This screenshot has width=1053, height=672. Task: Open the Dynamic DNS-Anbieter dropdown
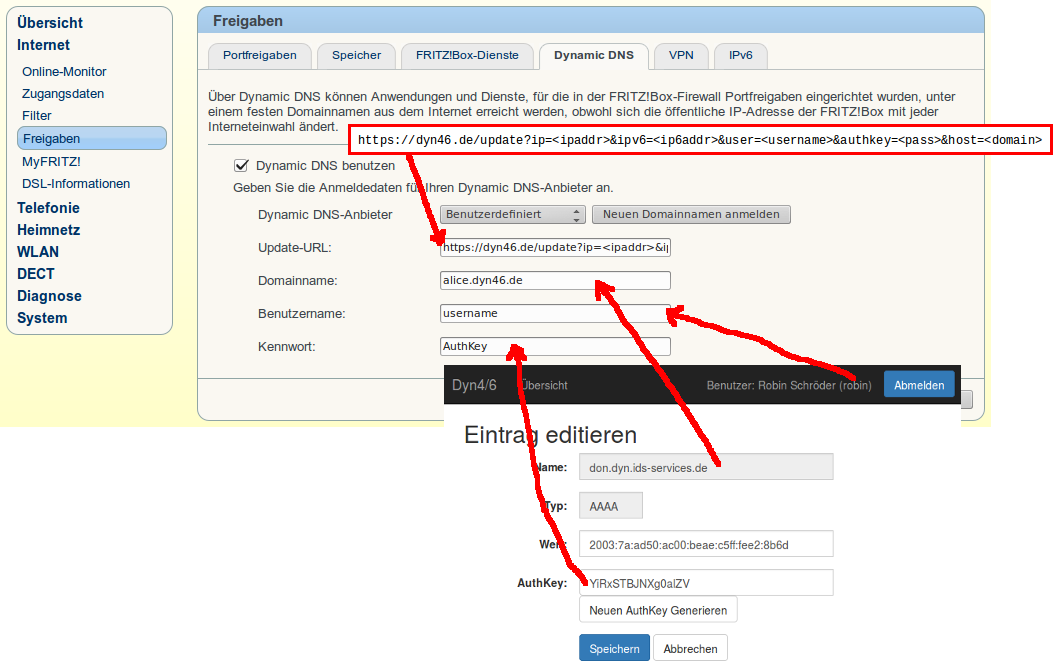(512, 214)
